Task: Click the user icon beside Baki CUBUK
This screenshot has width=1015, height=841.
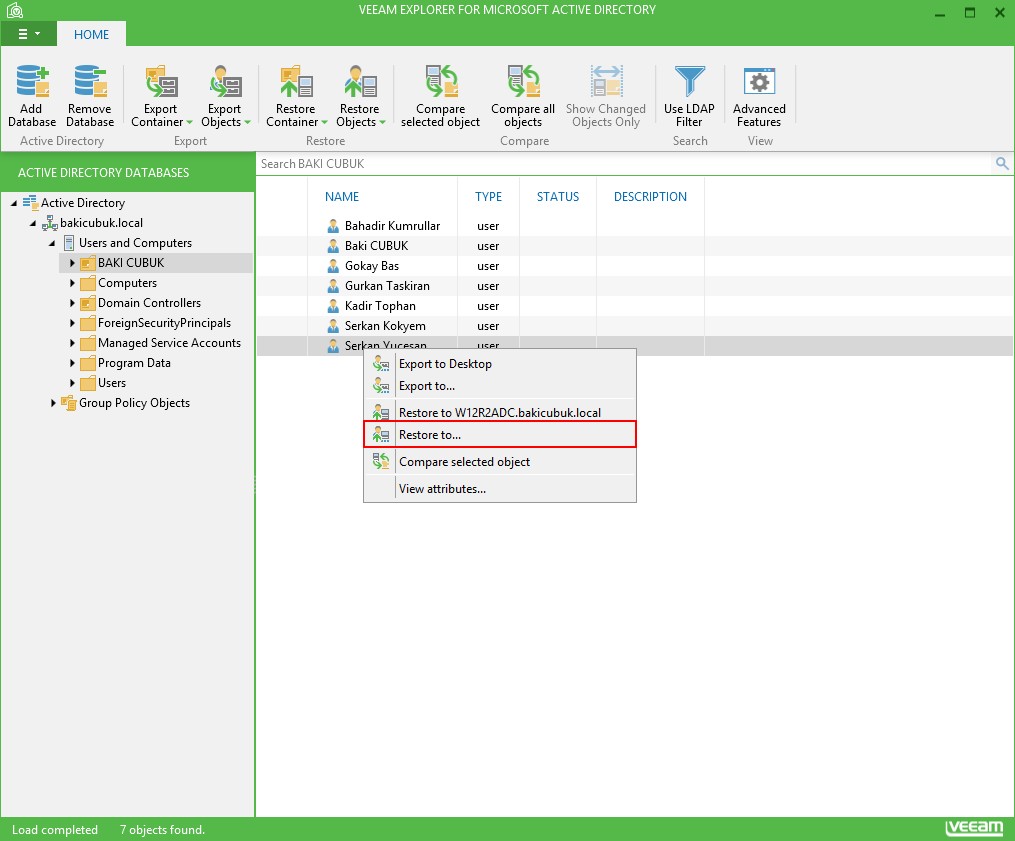Action: click(x=333, y=246)
